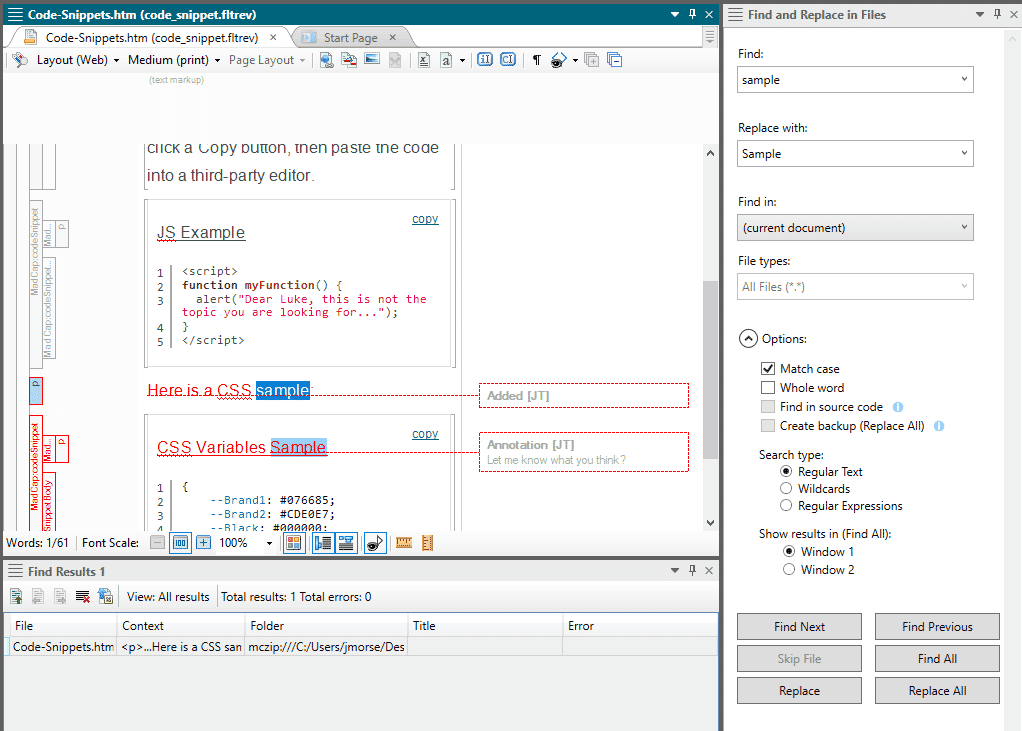
Task: Click the copy link in JS Example snippet
Action: coord(425,219)
